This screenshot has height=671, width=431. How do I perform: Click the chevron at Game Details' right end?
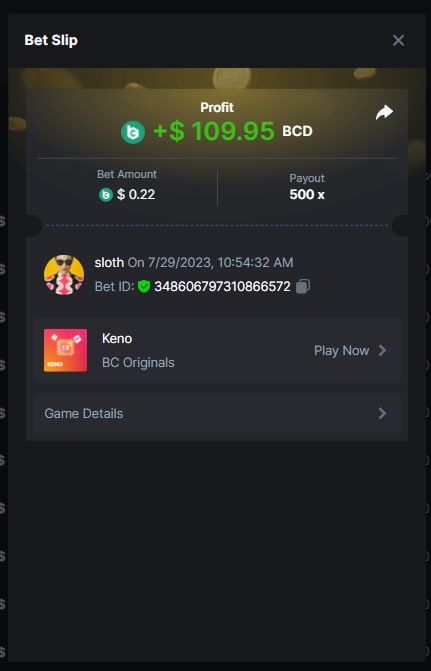click(x=382, y=413)
